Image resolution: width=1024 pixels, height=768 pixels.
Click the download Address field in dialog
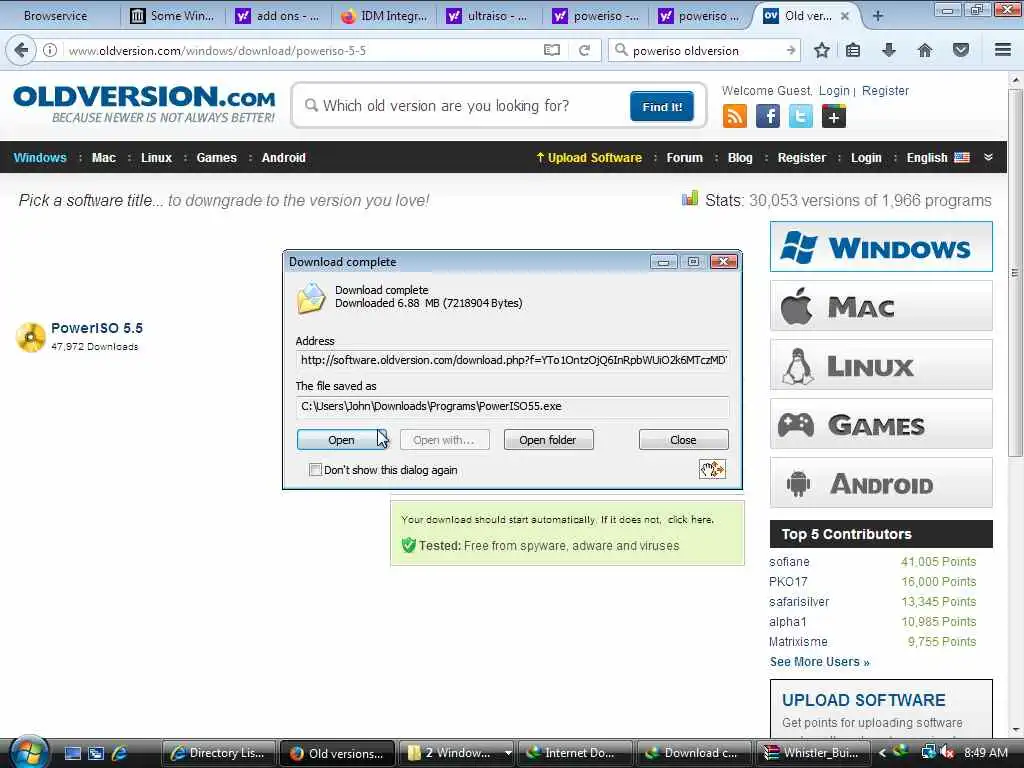pos(513,360)
